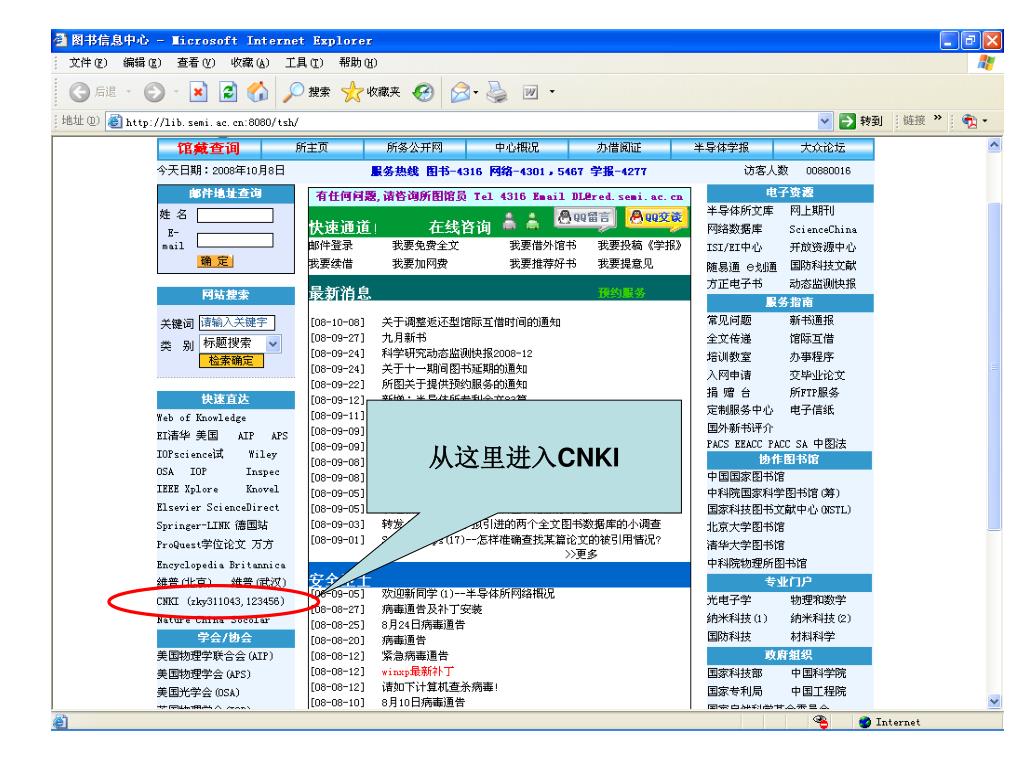Refresh the page with green arrows icon
This screenshot has width=1024, height=768.
pyautogui.click(x=228, y=92)
